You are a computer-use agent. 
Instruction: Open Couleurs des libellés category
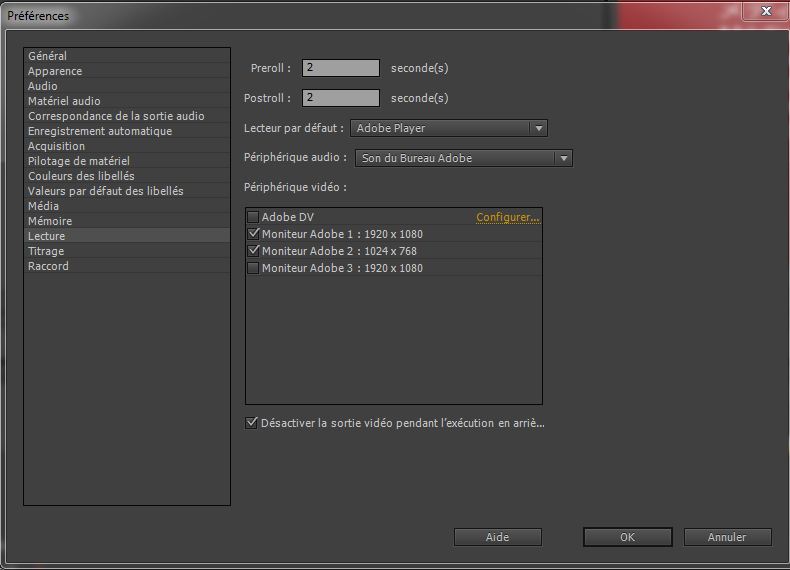(x=126, y=176)
